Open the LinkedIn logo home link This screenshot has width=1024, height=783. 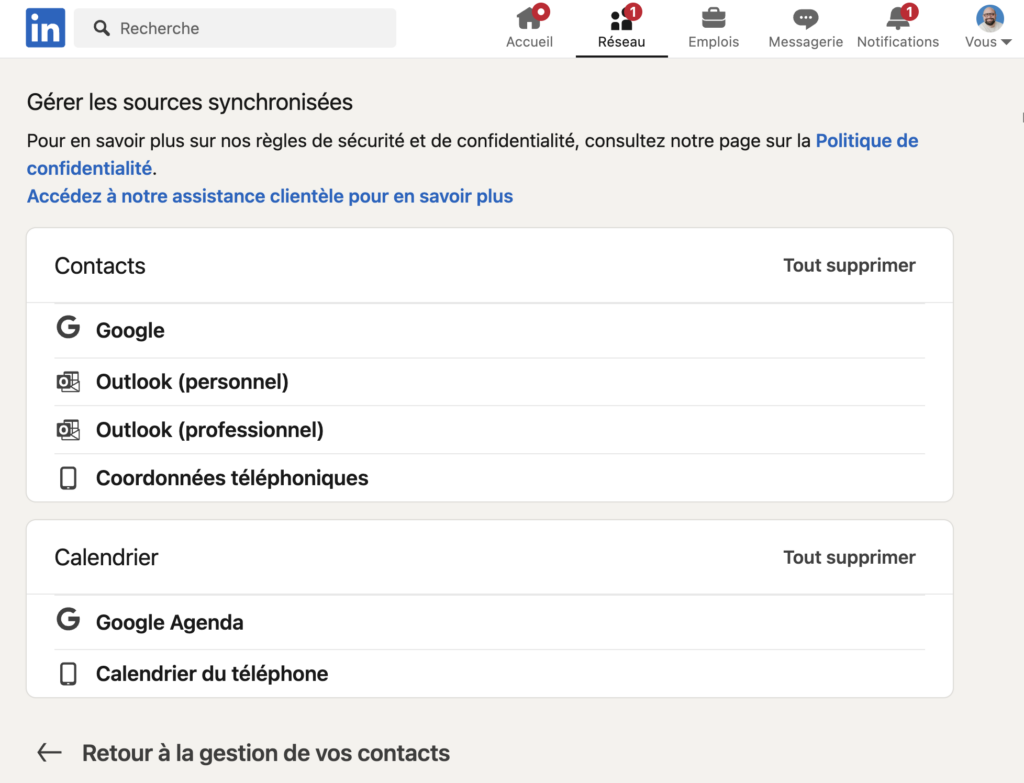45,27
